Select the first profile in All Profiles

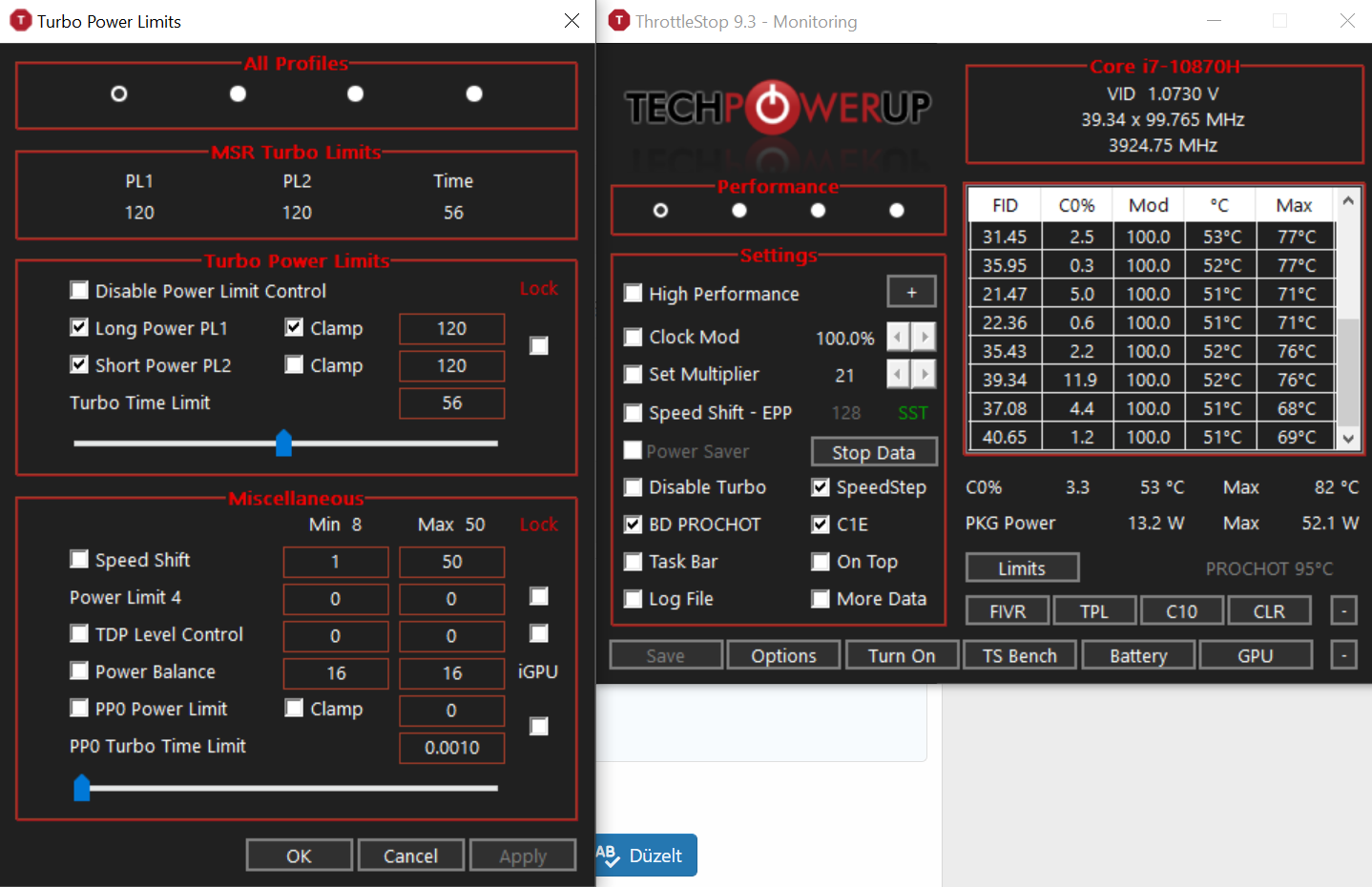pos(119,93)
